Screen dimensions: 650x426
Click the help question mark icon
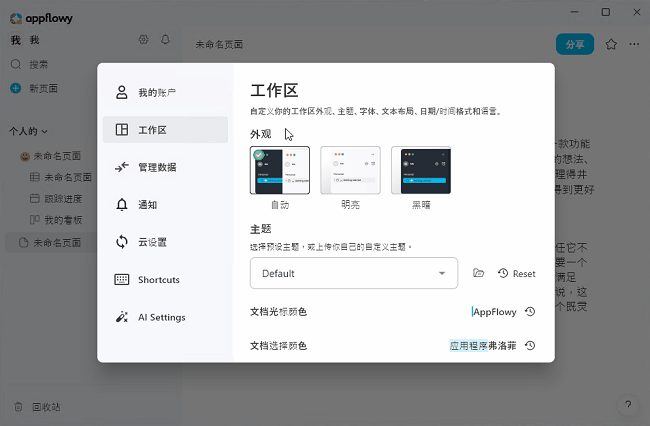(x=627, y=405)
